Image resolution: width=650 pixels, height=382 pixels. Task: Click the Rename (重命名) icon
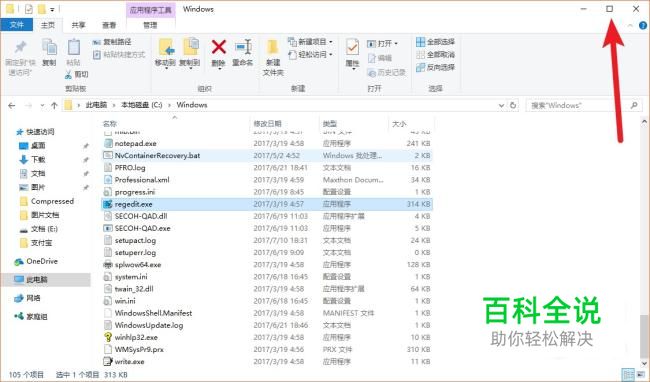[243, 47]
